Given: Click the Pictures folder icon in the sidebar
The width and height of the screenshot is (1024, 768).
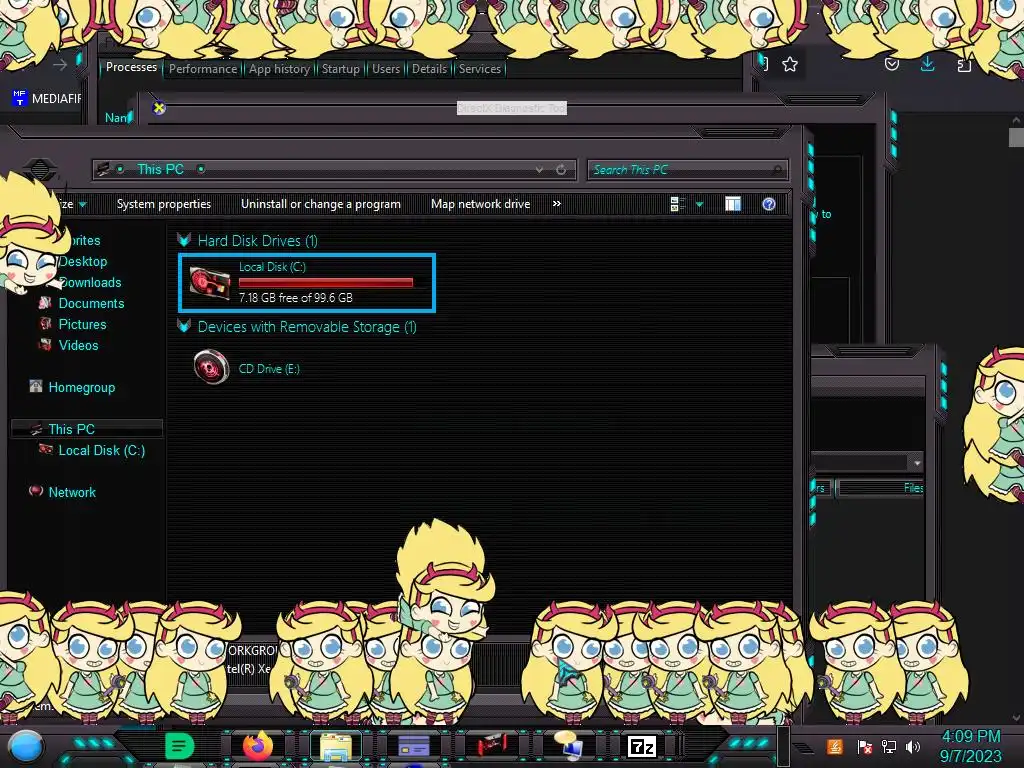Looking at the screenshot, I should tap(45, 324).
